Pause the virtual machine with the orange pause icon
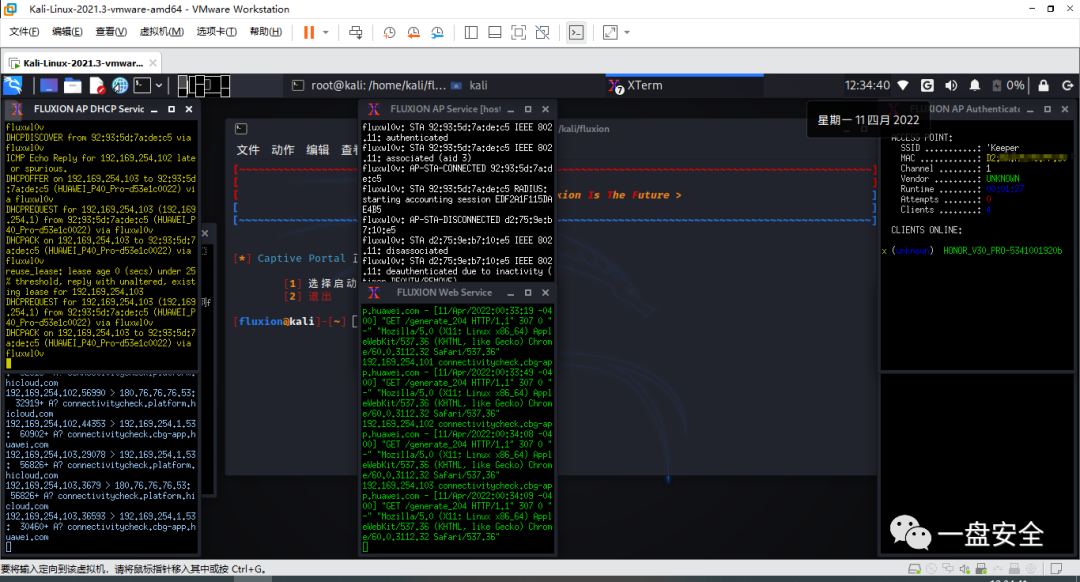 309,32
